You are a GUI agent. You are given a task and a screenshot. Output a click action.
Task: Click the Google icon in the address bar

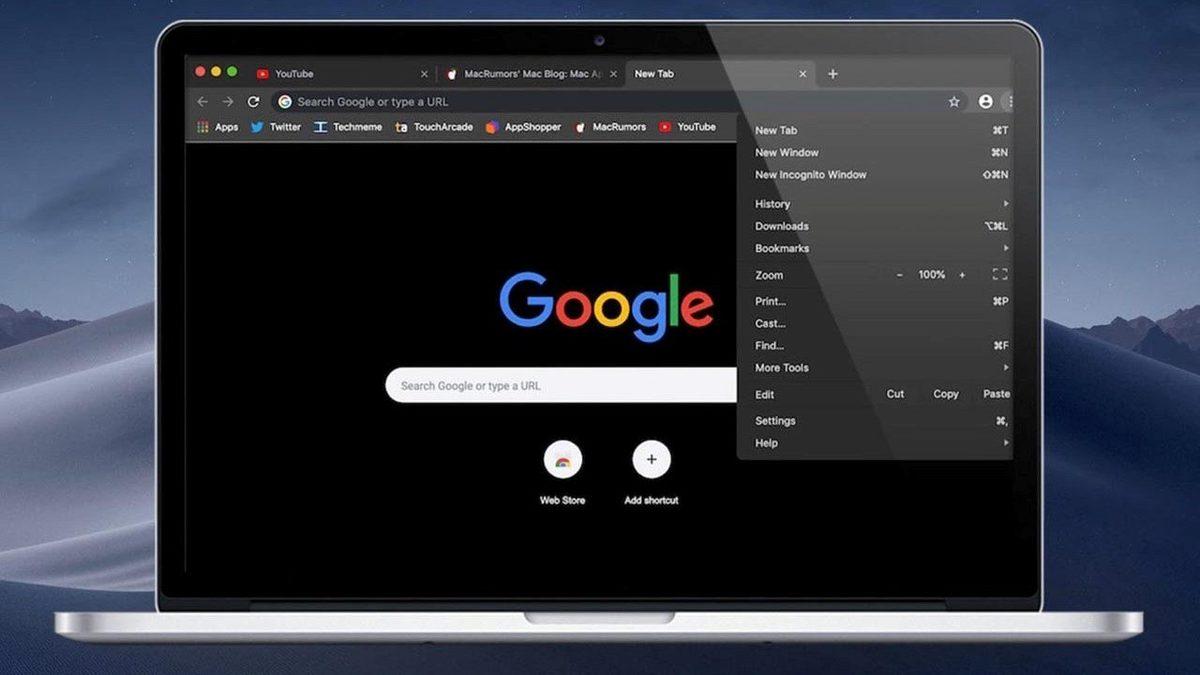pos(285,101)
